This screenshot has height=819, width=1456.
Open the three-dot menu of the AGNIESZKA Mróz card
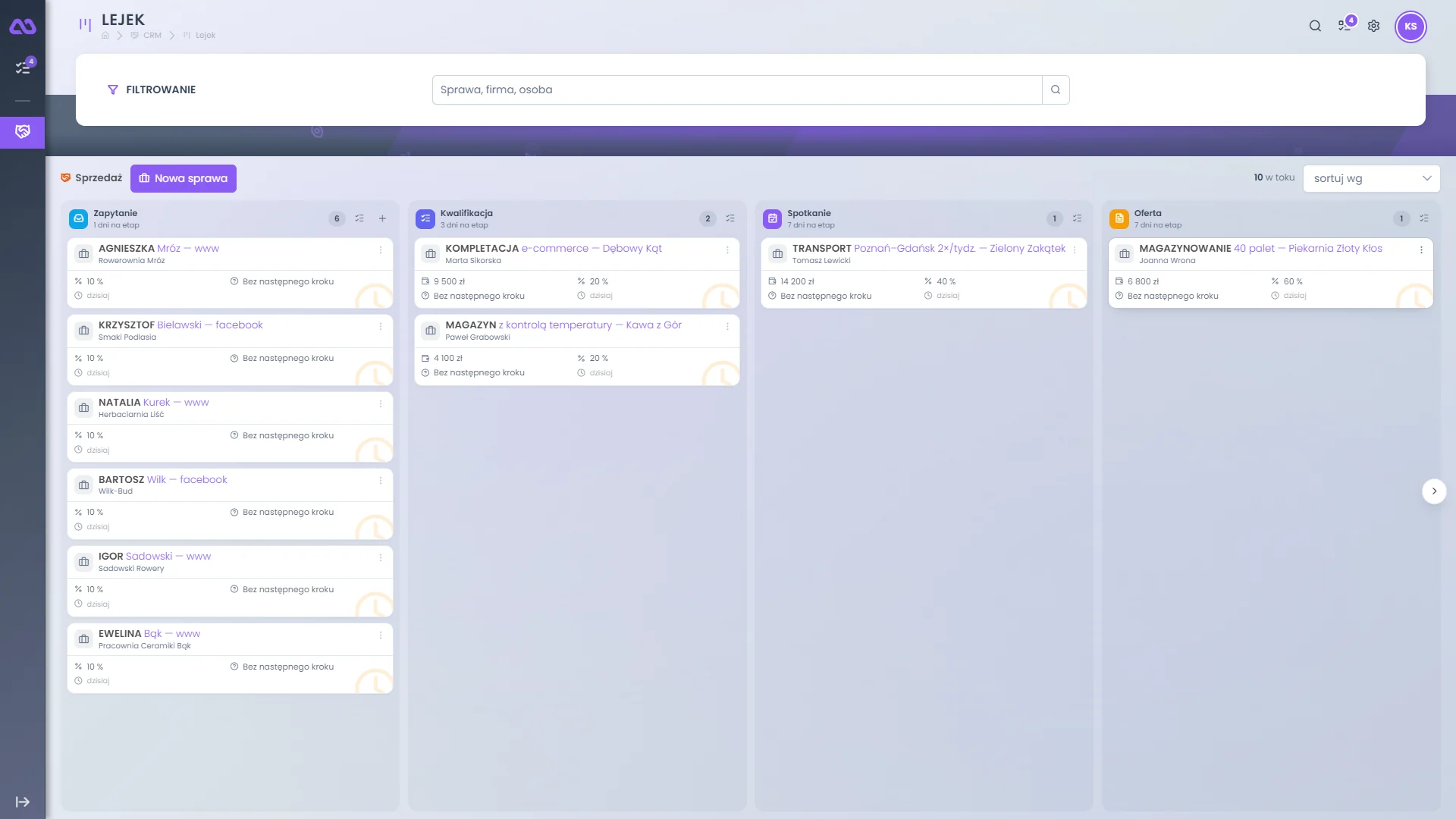pyautogui.click(x=381, y=249)
